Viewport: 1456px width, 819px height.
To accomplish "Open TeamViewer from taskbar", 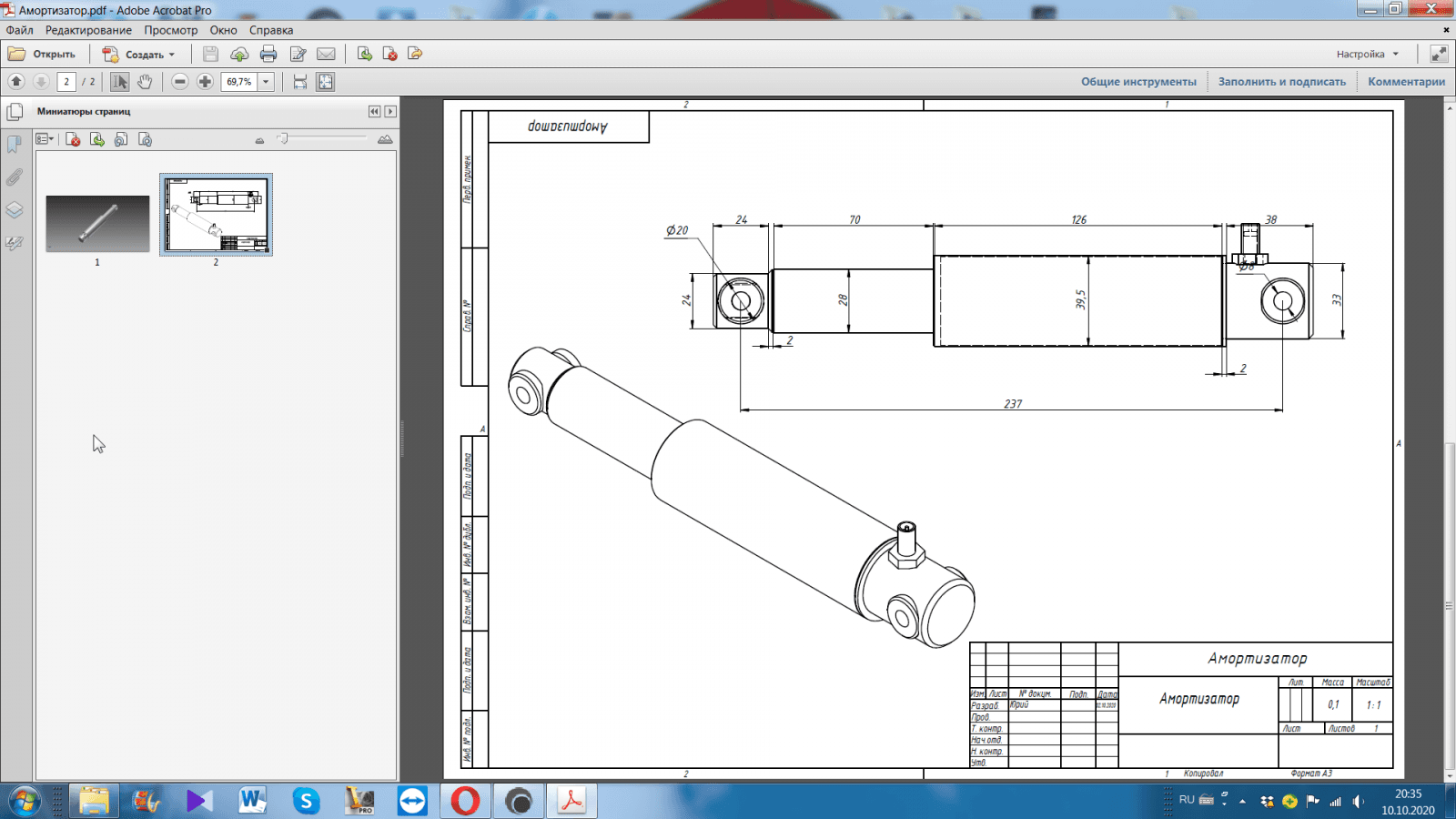I will (412, 801).
